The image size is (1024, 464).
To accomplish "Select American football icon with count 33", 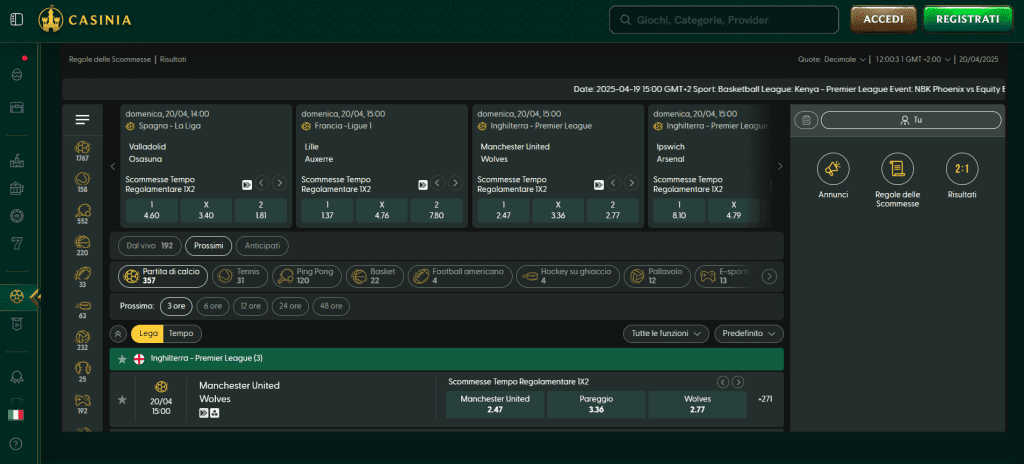I will tap(83, 277).
